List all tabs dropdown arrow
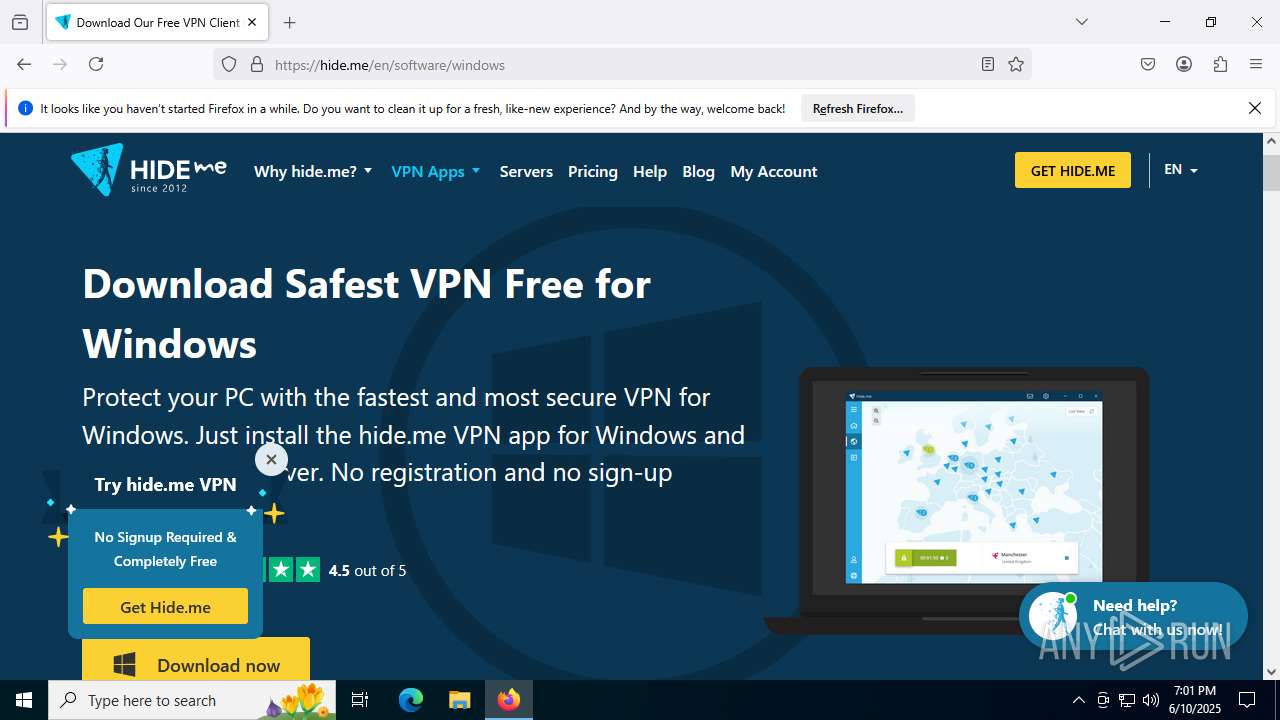1280x720 pixels. pyautogui.click(x=1081, y=22)
